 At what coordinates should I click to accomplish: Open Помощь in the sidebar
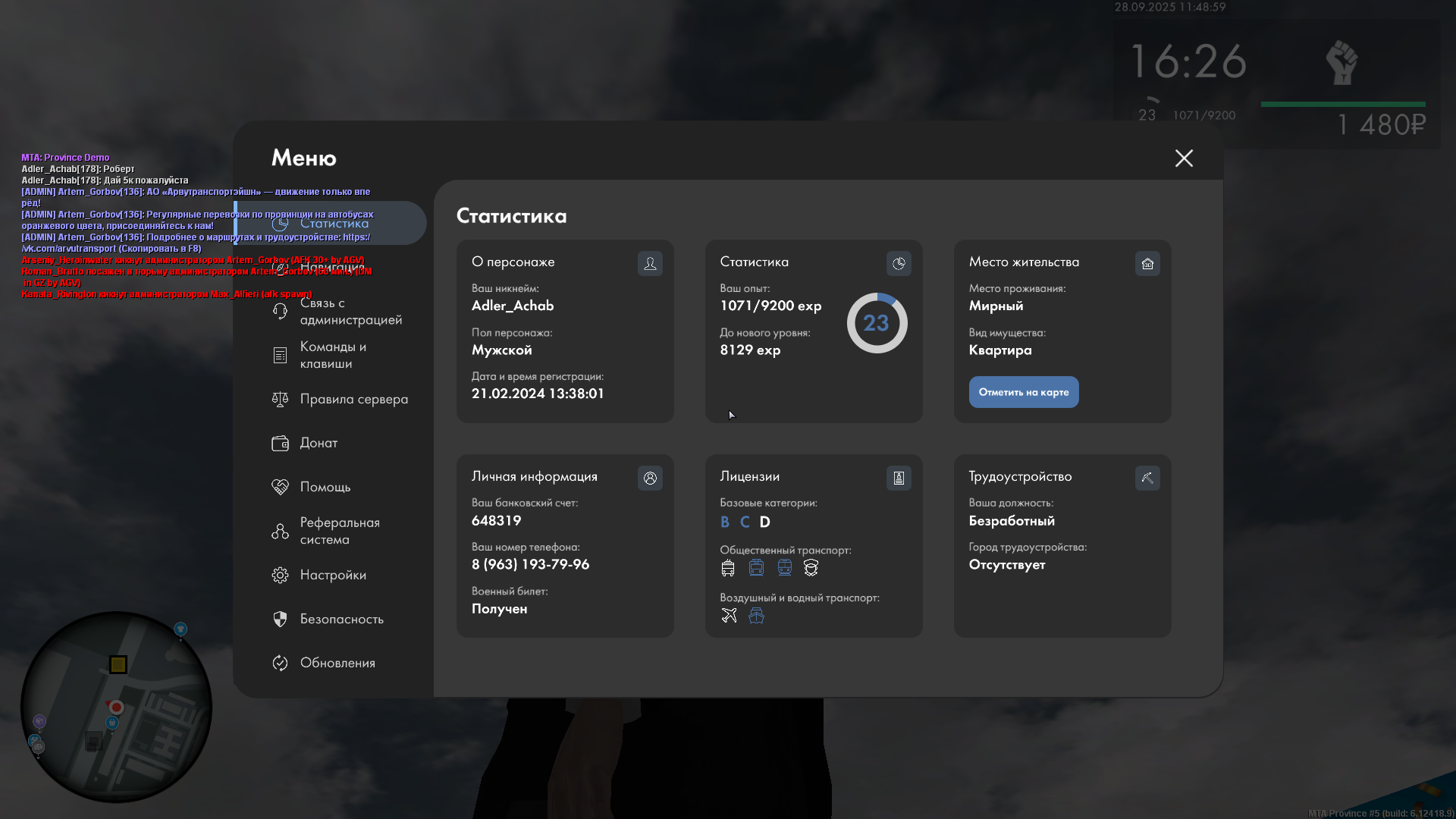tap(325, 487)
